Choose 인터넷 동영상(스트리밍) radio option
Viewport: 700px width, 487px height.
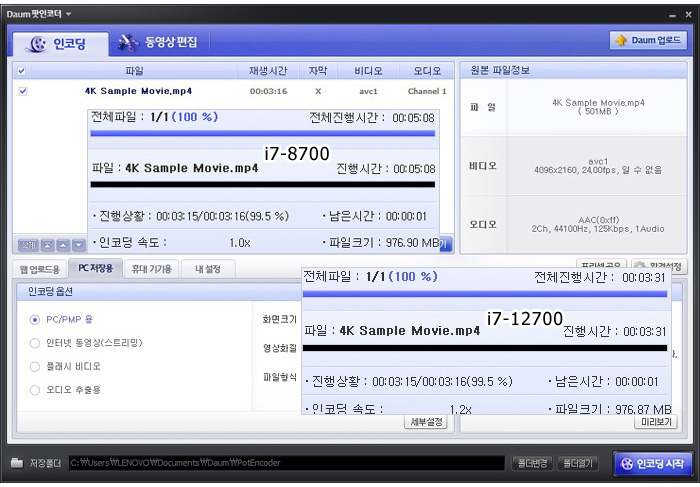(35, 343)
